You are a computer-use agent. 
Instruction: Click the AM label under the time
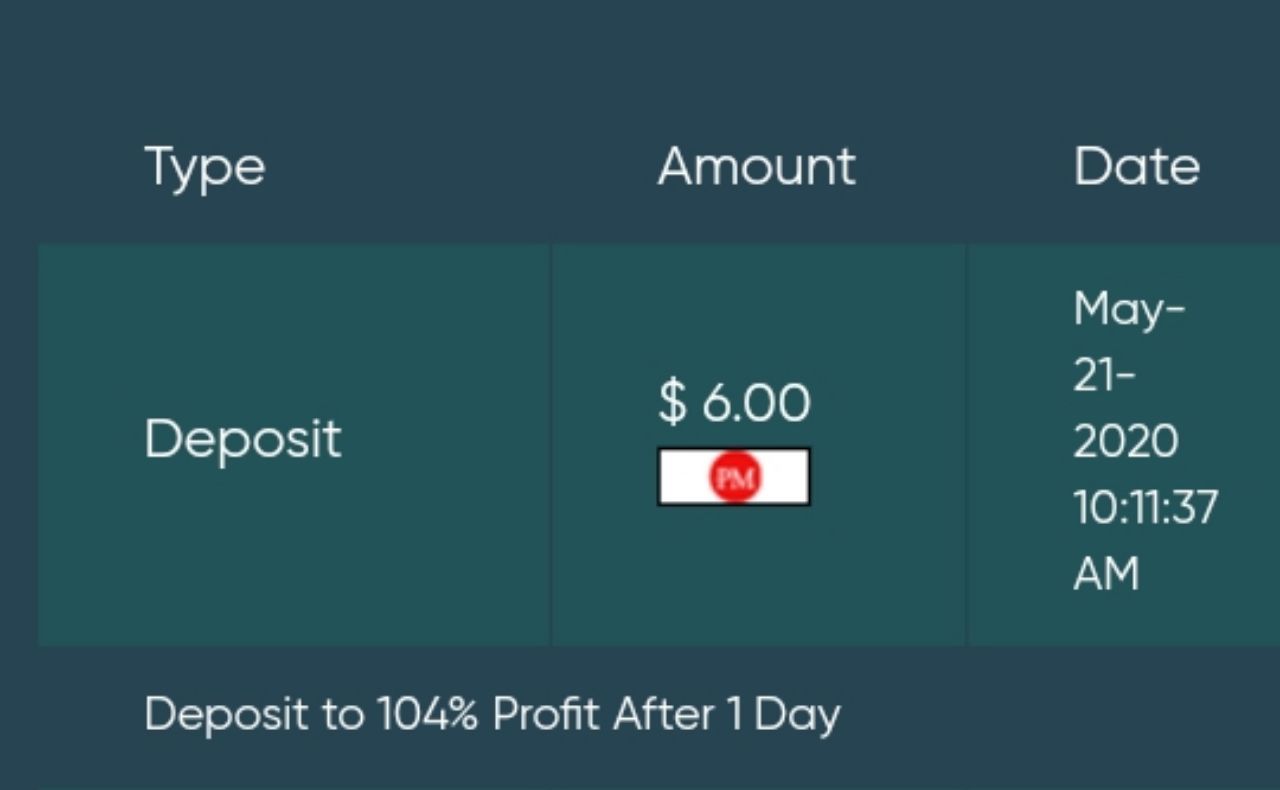click(1106, 574)
